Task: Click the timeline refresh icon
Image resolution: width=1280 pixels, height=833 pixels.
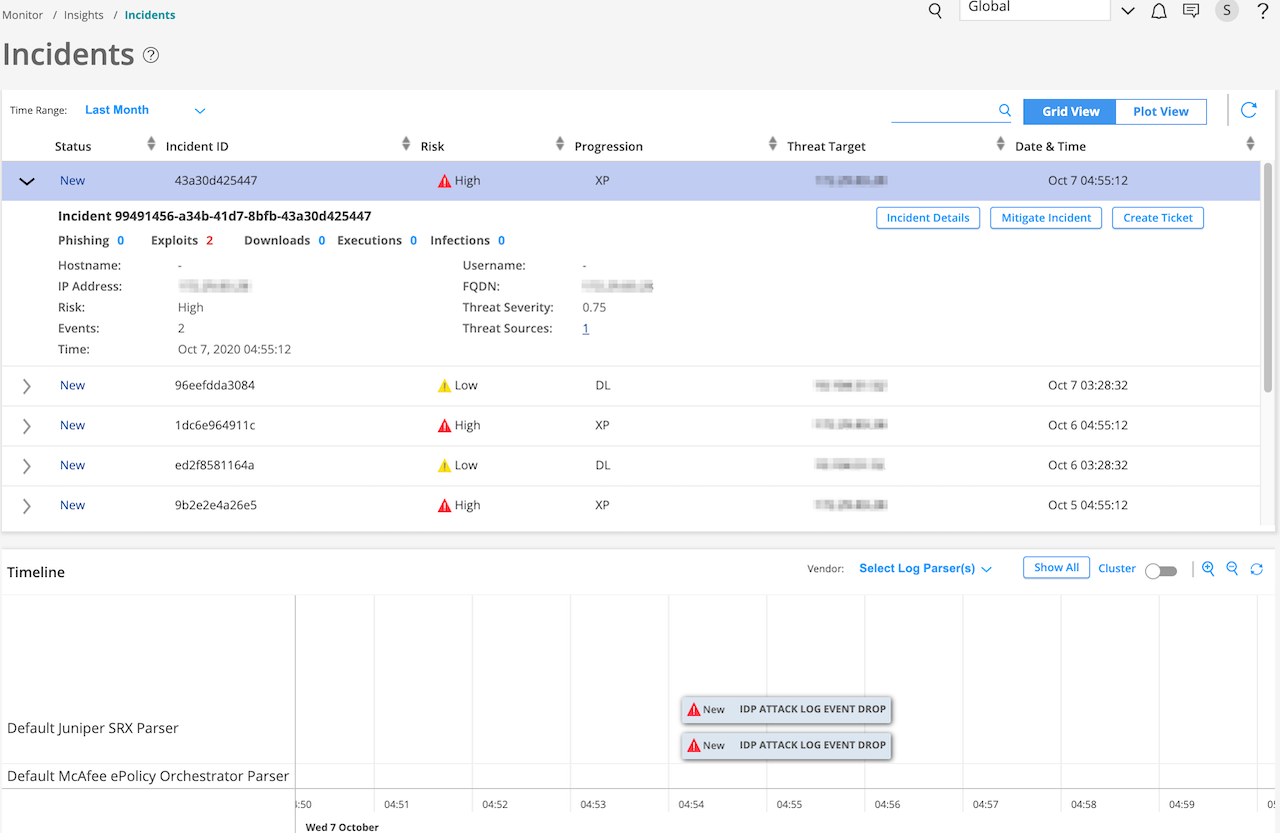Action: point(1257,569)
